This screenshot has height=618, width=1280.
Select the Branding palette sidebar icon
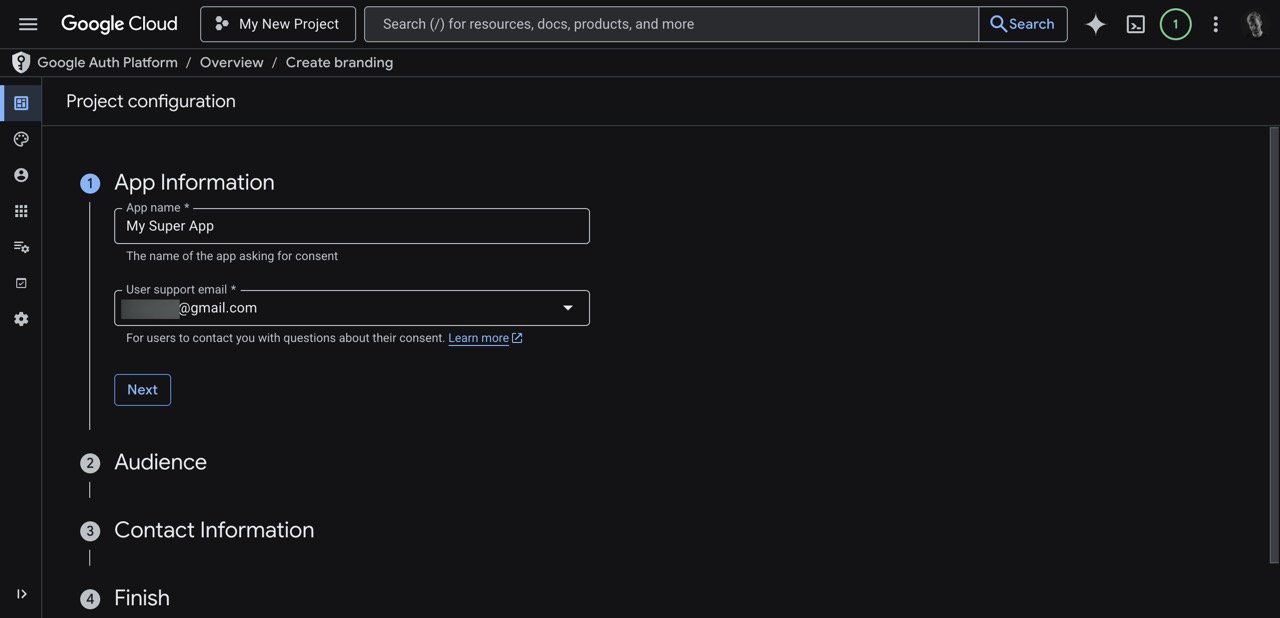click(x=21, y=139)
